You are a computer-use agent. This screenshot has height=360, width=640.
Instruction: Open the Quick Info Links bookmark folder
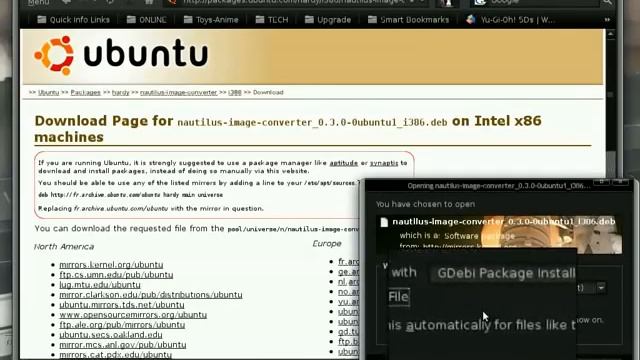(73, 20)
